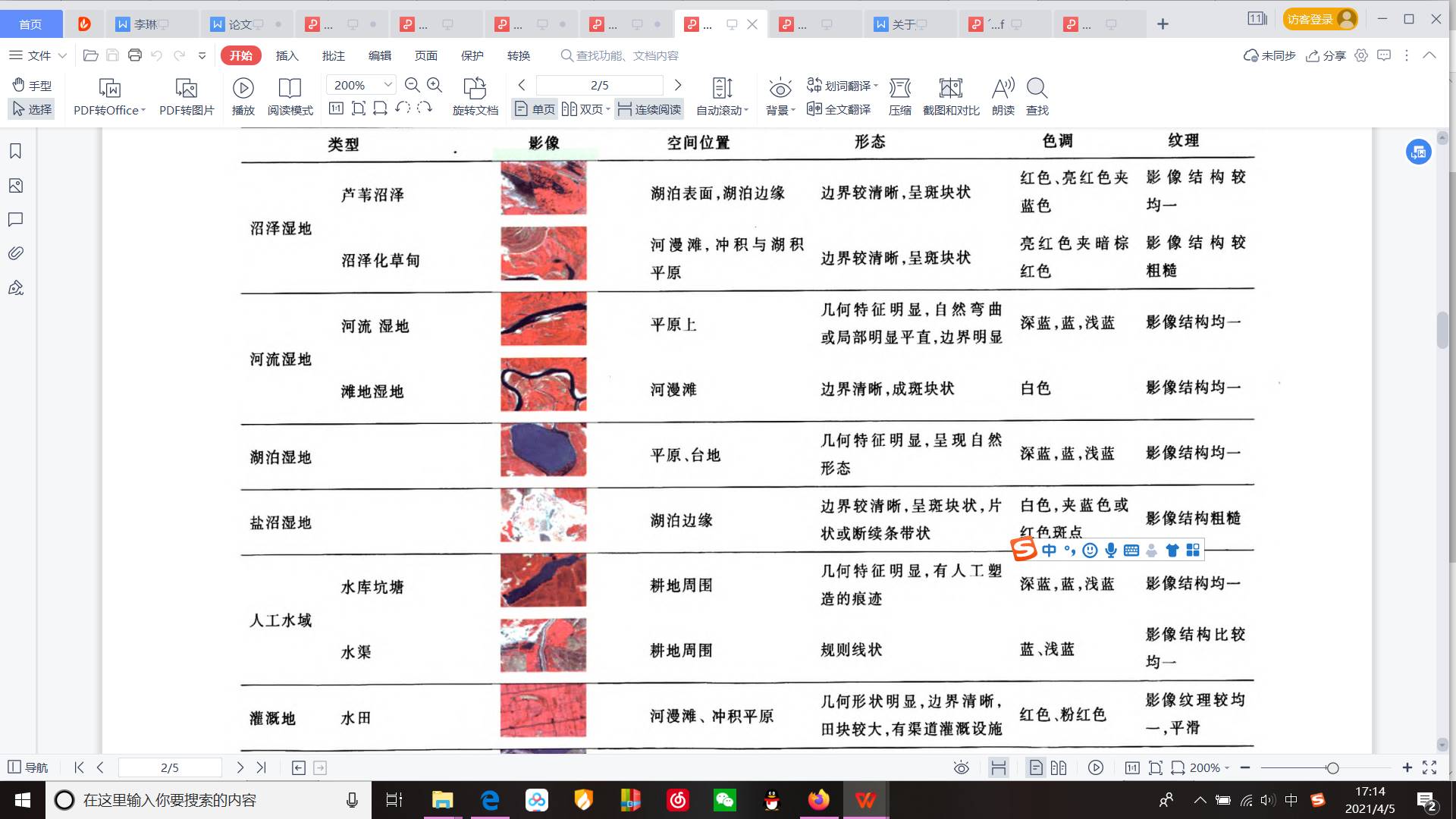Click the PDF转图片 icon
The width and height of the screenshot is (1456, 819).
186,89
